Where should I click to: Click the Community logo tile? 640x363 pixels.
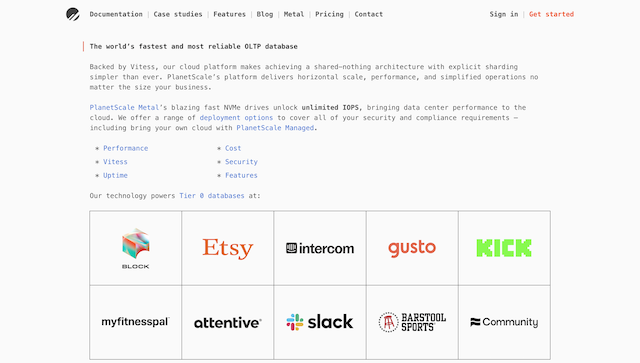point(504,322)
